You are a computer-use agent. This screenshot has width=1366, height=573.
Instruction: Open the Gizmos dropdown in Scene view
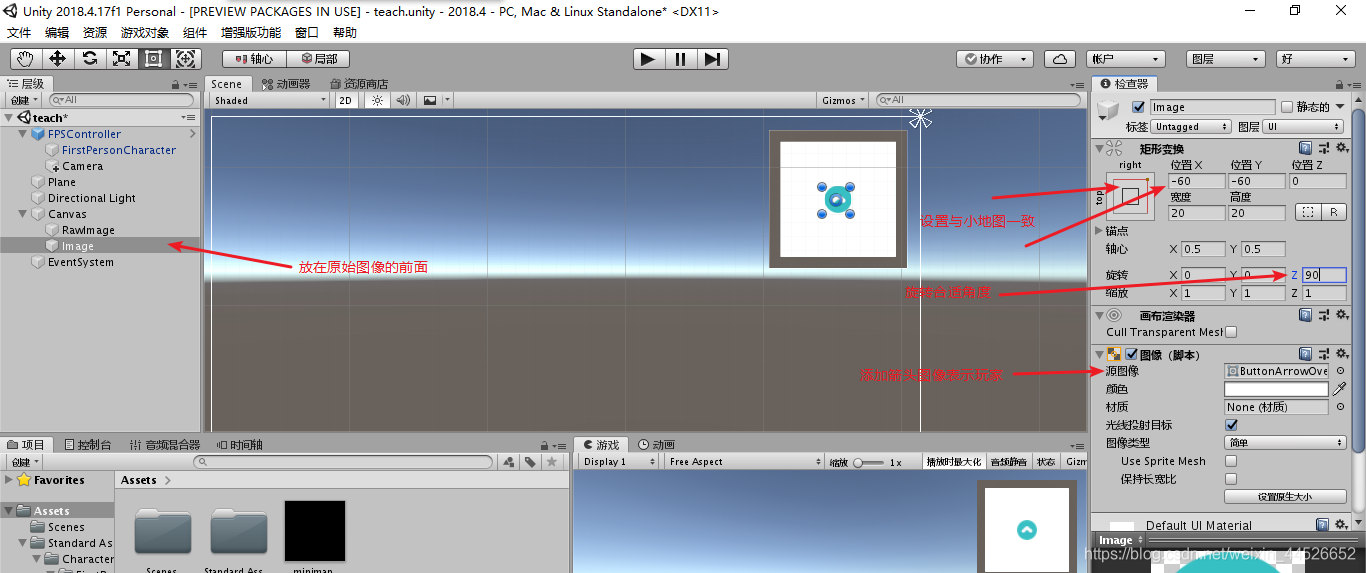pos(844,100)
